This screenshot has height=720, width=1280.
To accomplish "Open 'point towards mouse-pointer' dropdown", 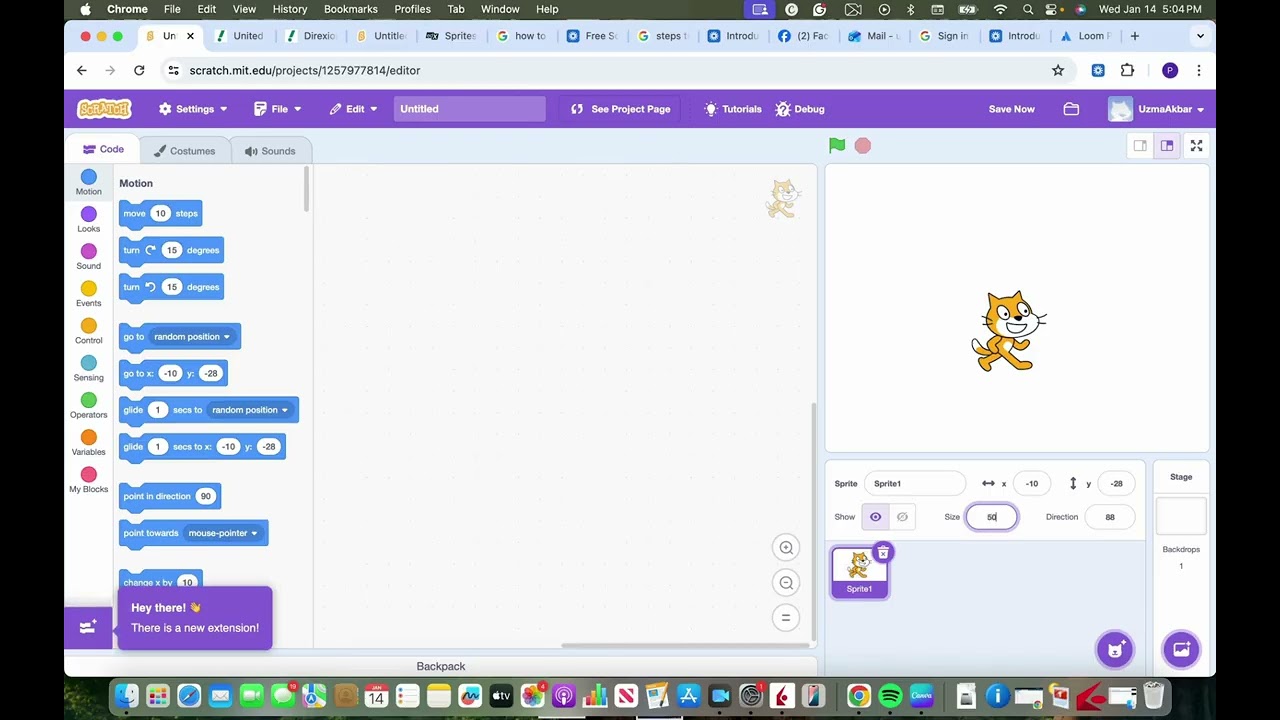I will 223,533.
